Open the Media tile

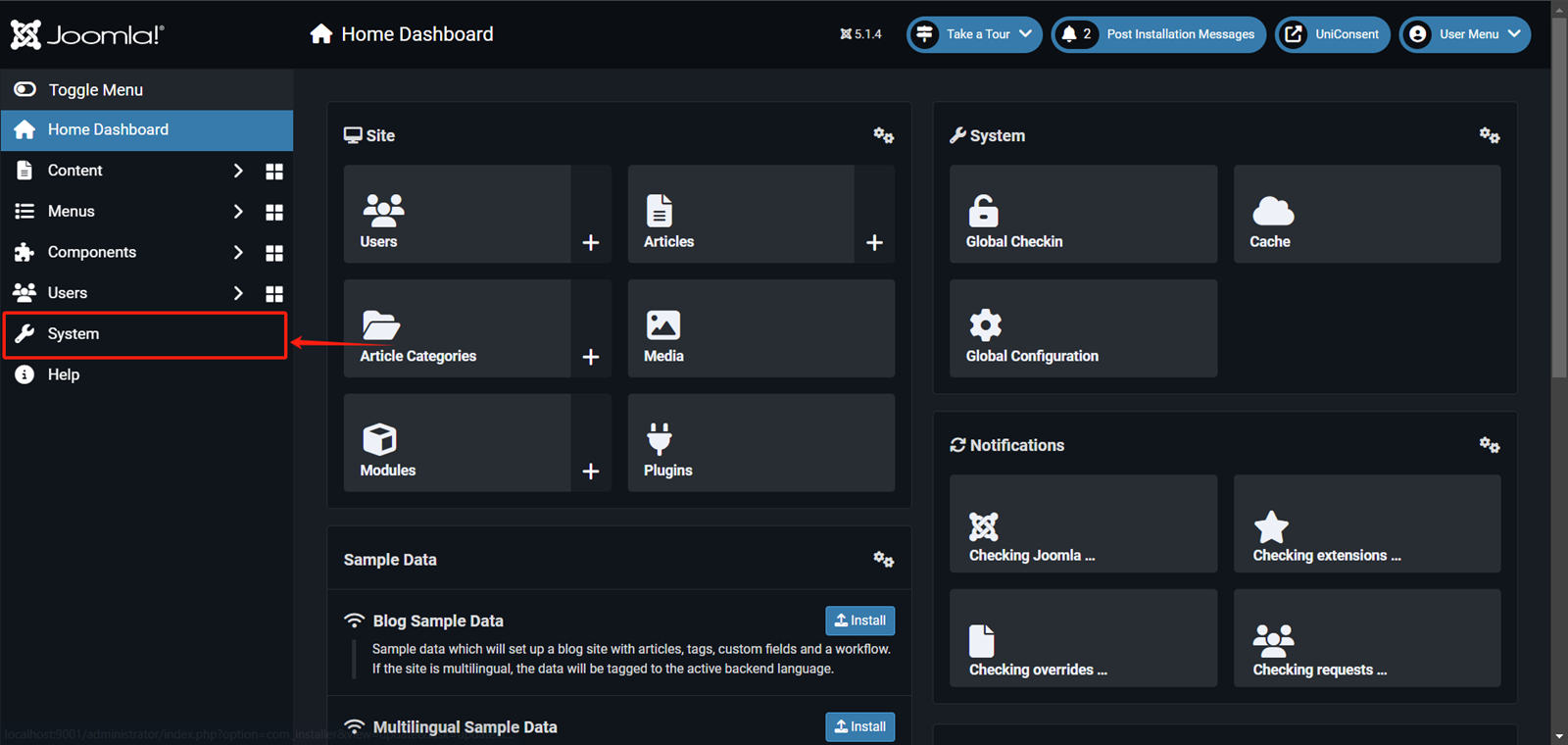pyautogui.click(x=761, y=328)
